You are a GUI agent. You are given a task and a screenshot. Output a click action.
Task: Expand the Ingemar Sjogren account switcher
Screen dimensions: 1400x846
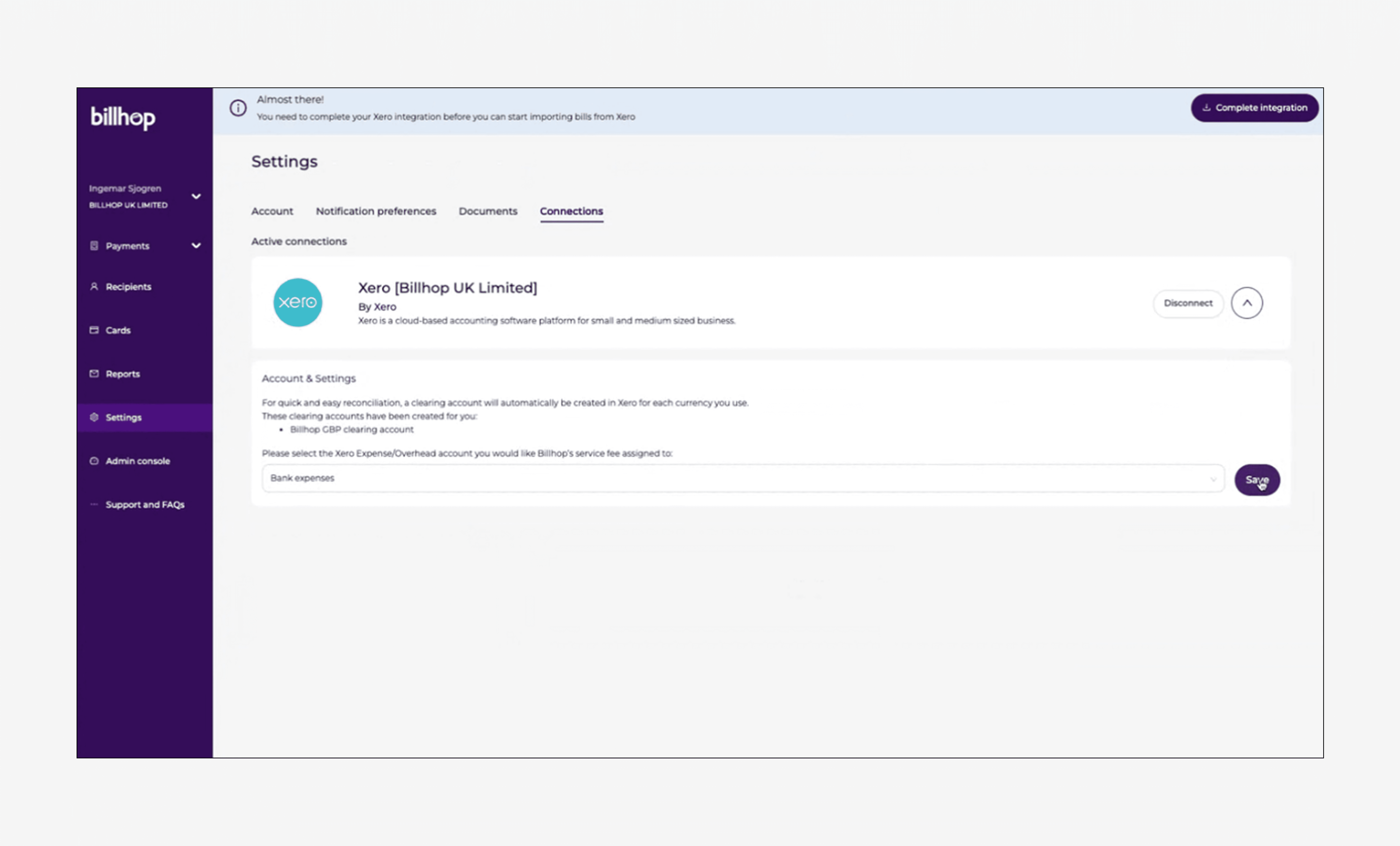coord(196,196)
